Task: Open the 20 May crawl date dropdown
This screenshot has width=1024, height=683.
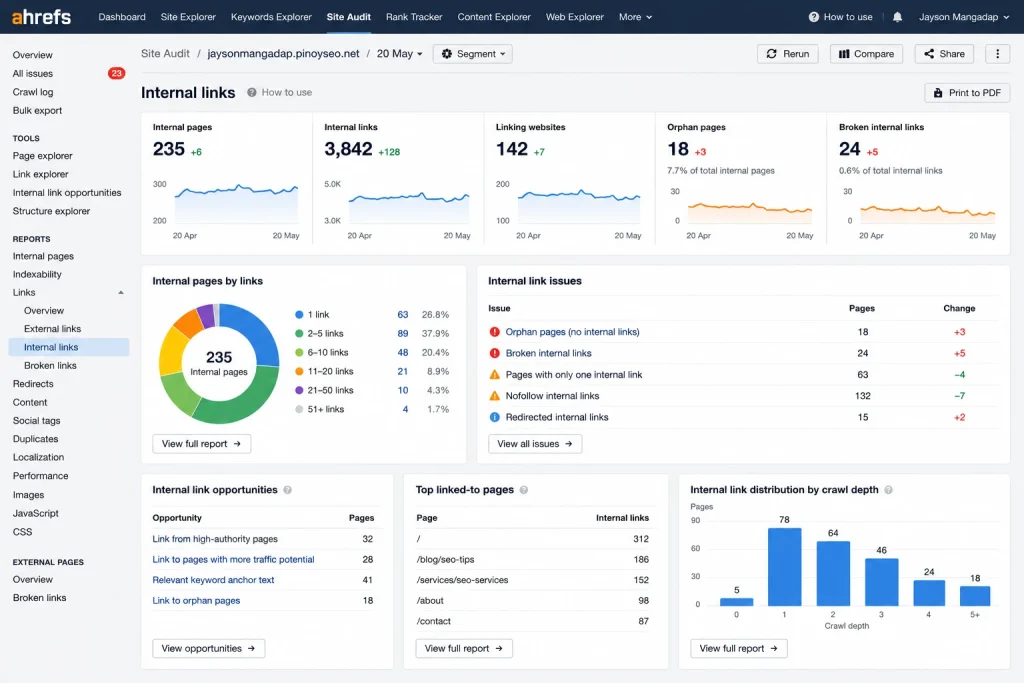Action: pyautogui.click(x=400, y=54)
